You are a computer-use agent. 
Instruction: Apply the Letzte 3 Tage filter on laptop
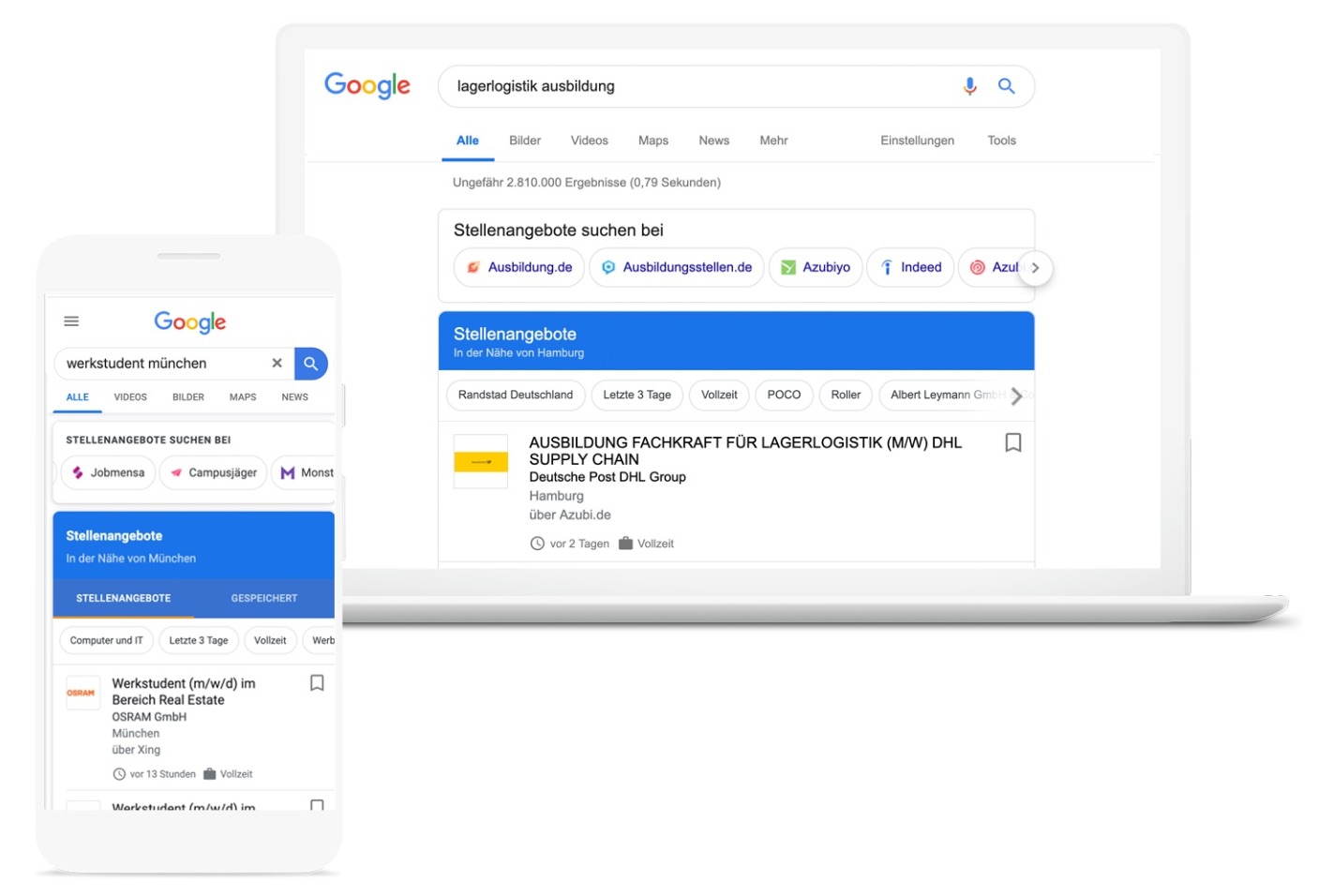[637, 395]
